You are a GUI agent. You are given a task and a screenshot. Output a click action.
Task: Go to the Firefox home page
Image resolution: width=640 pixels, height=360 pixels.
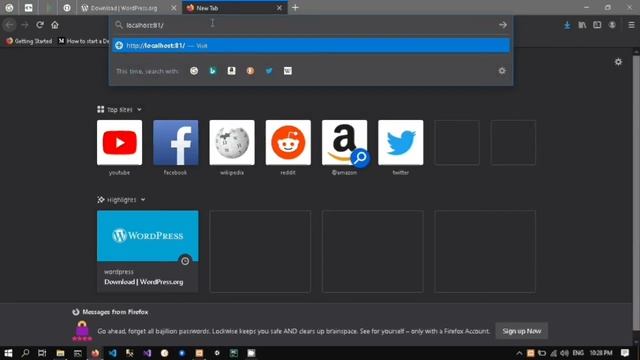(x=55, y=25)
